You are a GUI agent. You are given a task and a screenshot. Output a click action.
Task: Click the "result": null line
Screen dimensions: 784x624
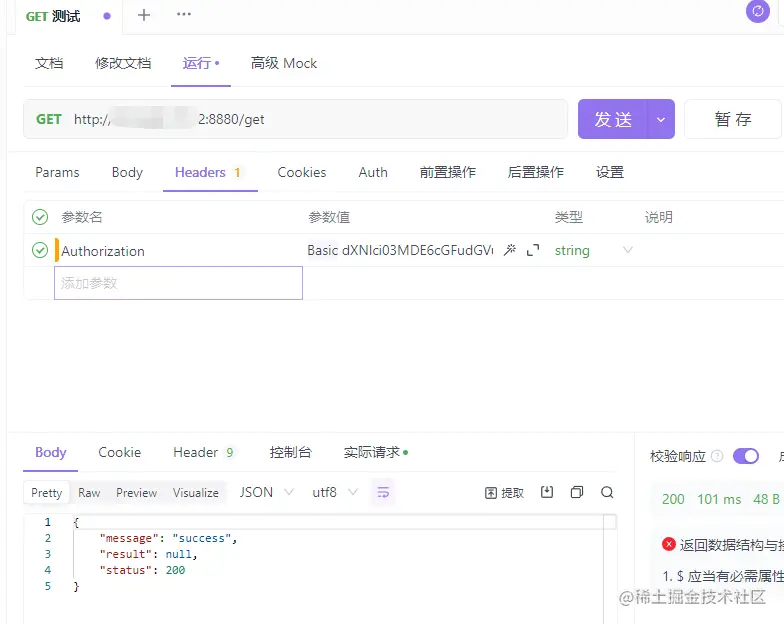[148, 554]
